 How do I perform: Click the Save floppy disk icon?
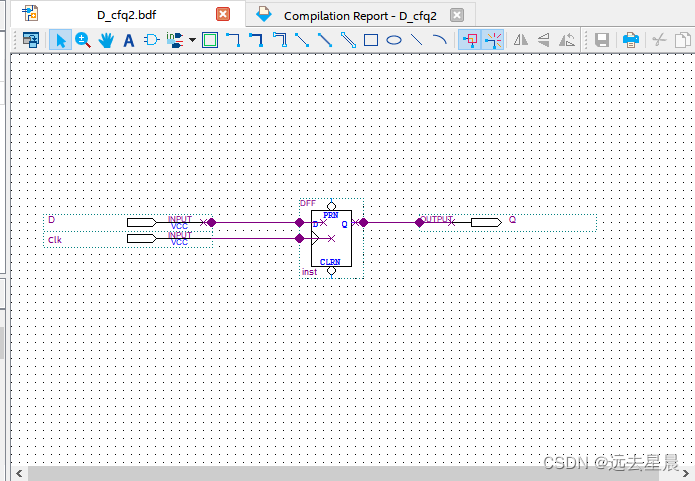click(602, 40)
